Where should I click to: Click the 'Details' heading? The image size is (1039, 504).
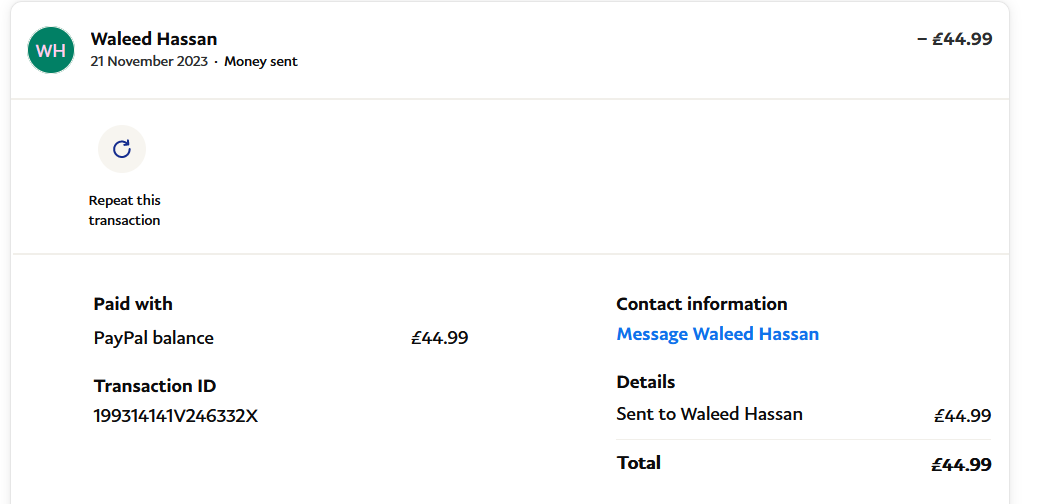[646, 382]
